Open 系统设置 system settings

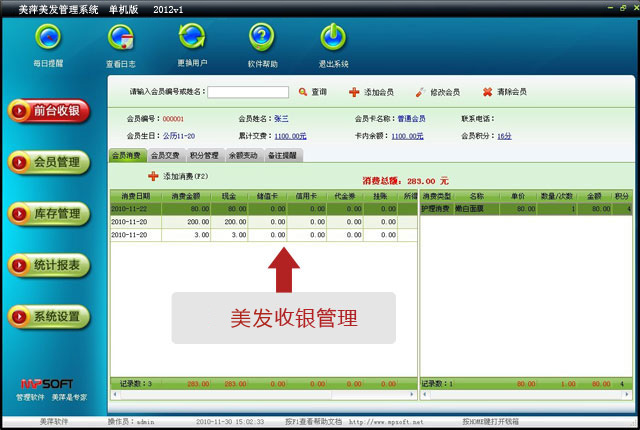pyautogui.click(x=49, y=317)
